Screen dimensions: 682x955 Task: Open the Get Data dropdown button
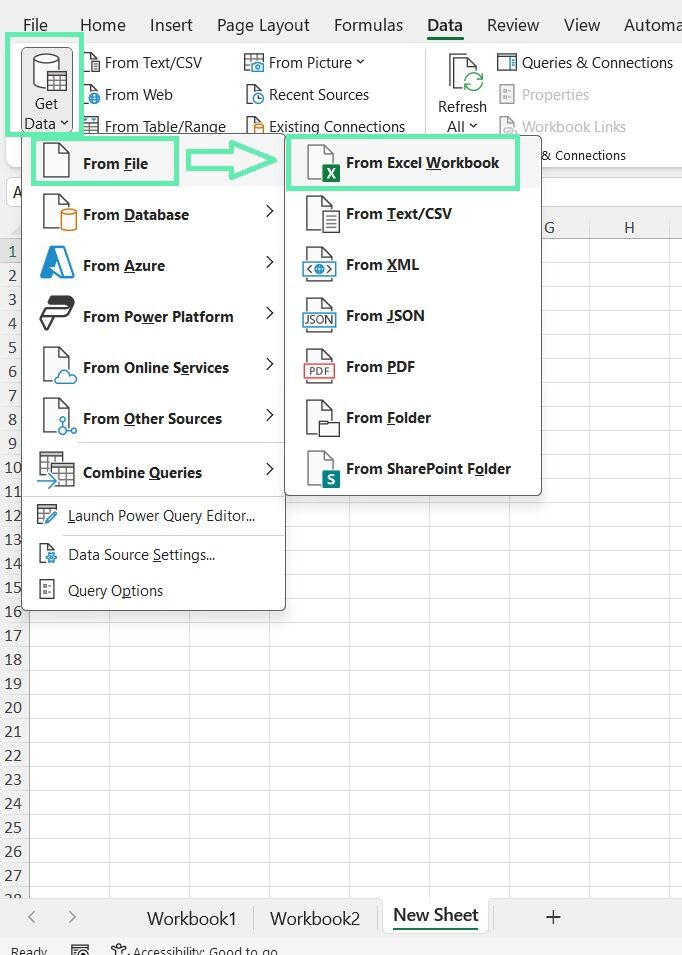[x=46, y=90]
